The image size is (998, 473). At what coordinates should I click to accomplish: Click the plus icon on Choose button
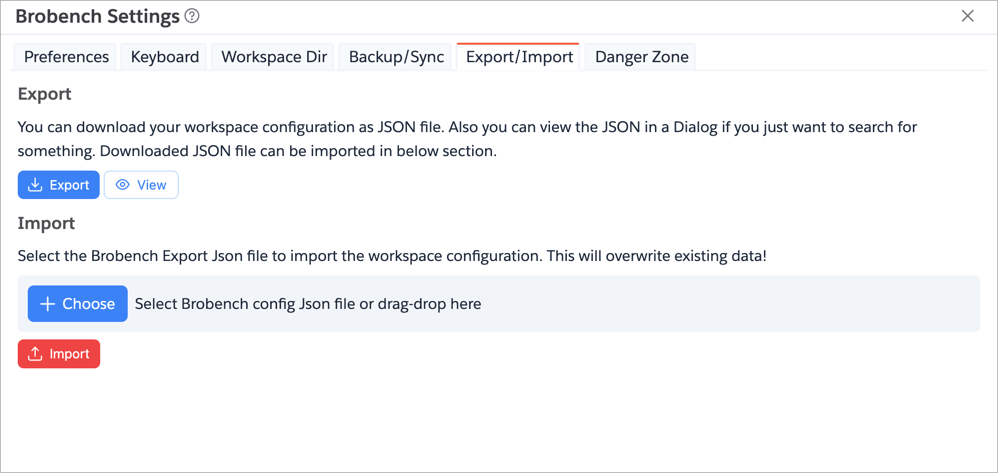pos(47,304)
